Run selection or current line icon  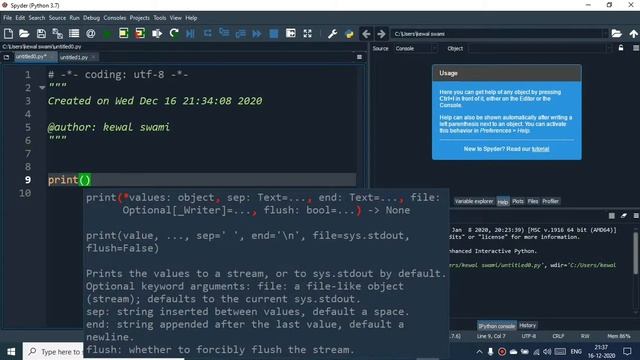[x=157, y=33]
